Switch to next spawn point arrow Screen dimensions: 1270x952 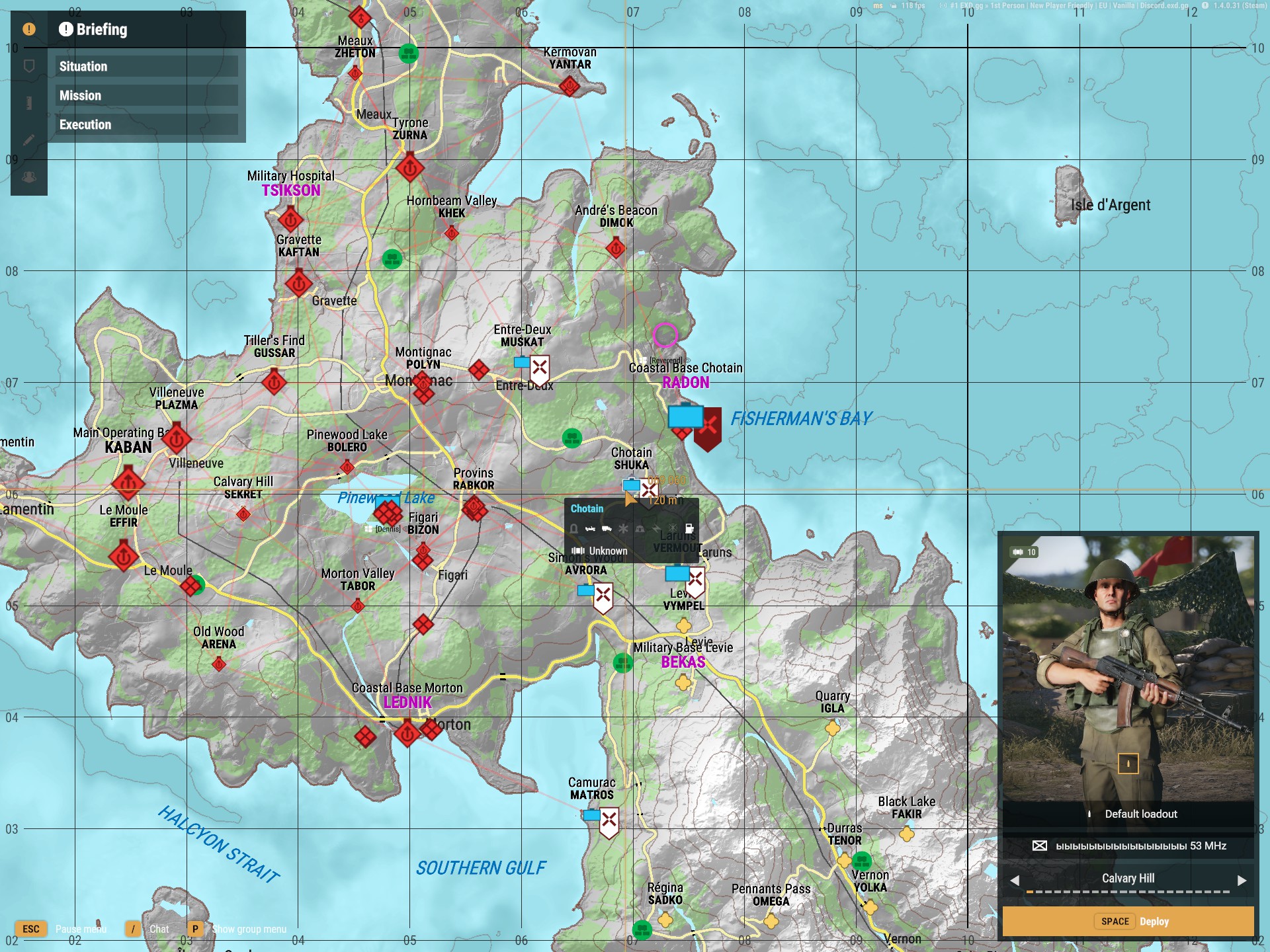(x=1242, y=880)
